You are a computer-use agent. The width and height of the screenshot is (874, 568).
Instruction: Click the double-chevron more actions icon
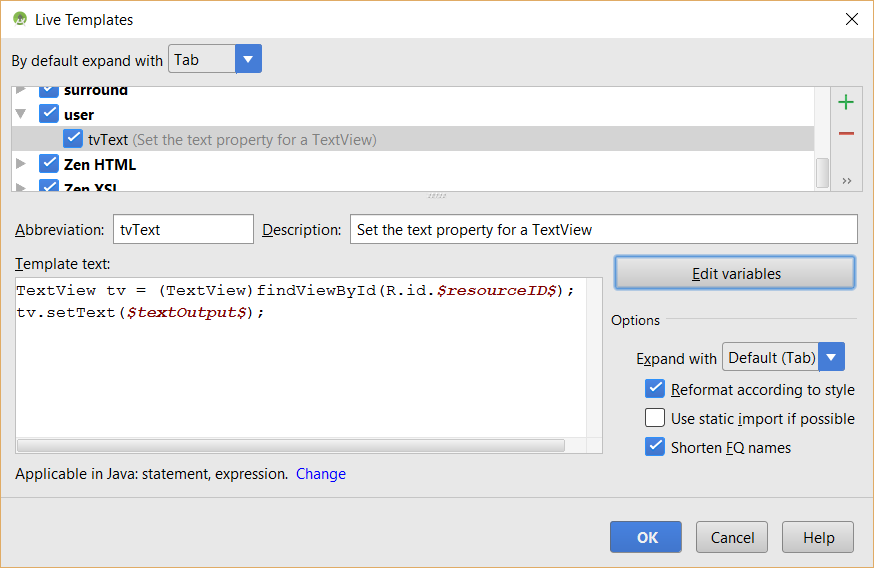[846, 181]
